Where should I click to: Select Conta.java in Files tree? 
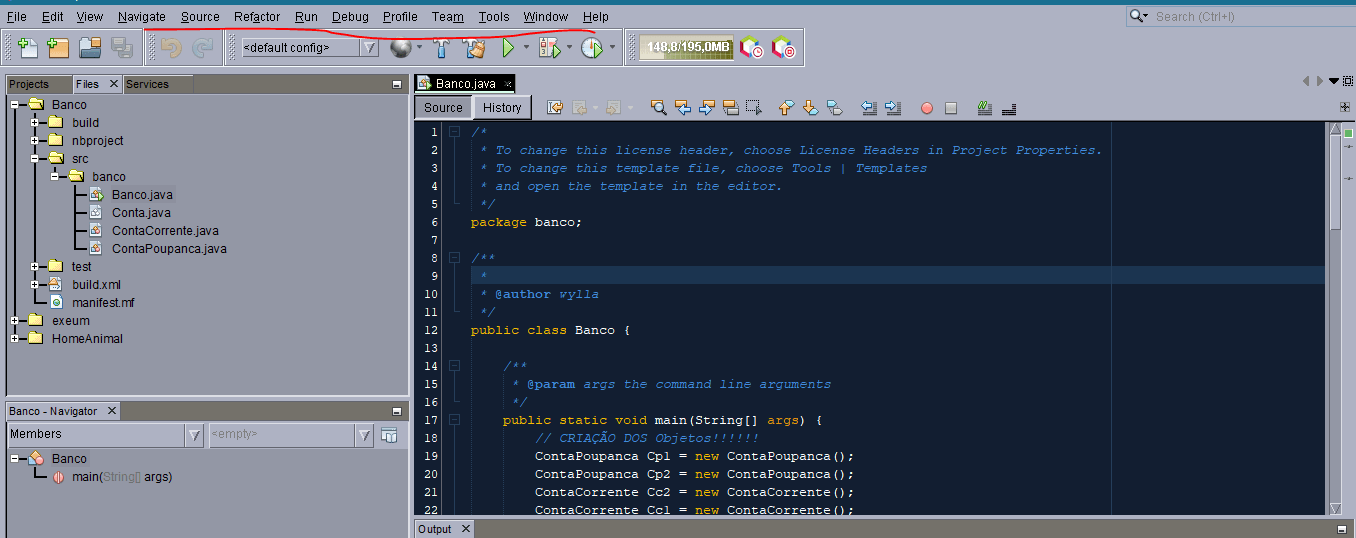pyautogui.click(x=141, y=212)
